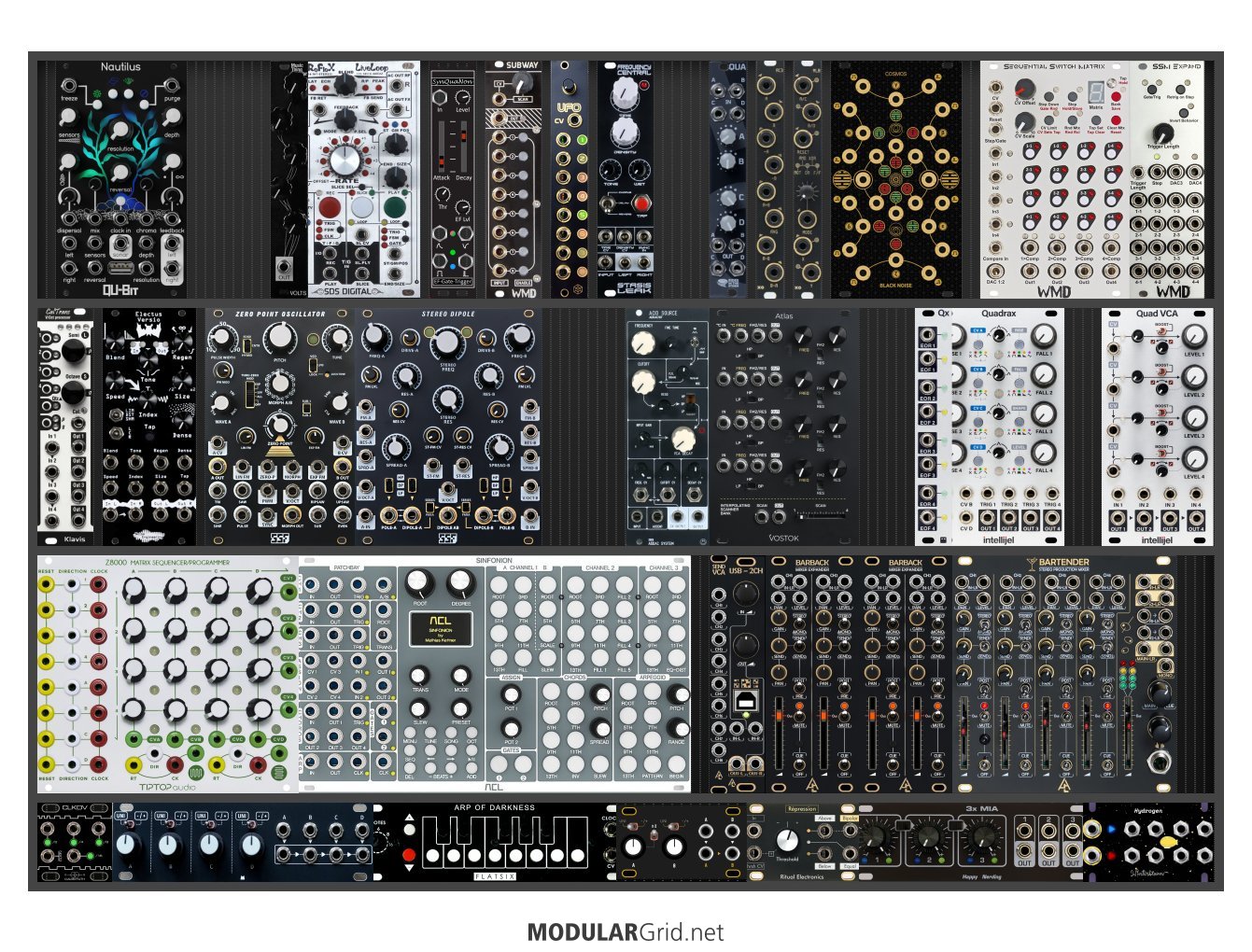The width and height of the screenshot is (1252, 952).
Task: Adjust the Quadrax FALL 4 knob
Action: [x=1044, y=453]
